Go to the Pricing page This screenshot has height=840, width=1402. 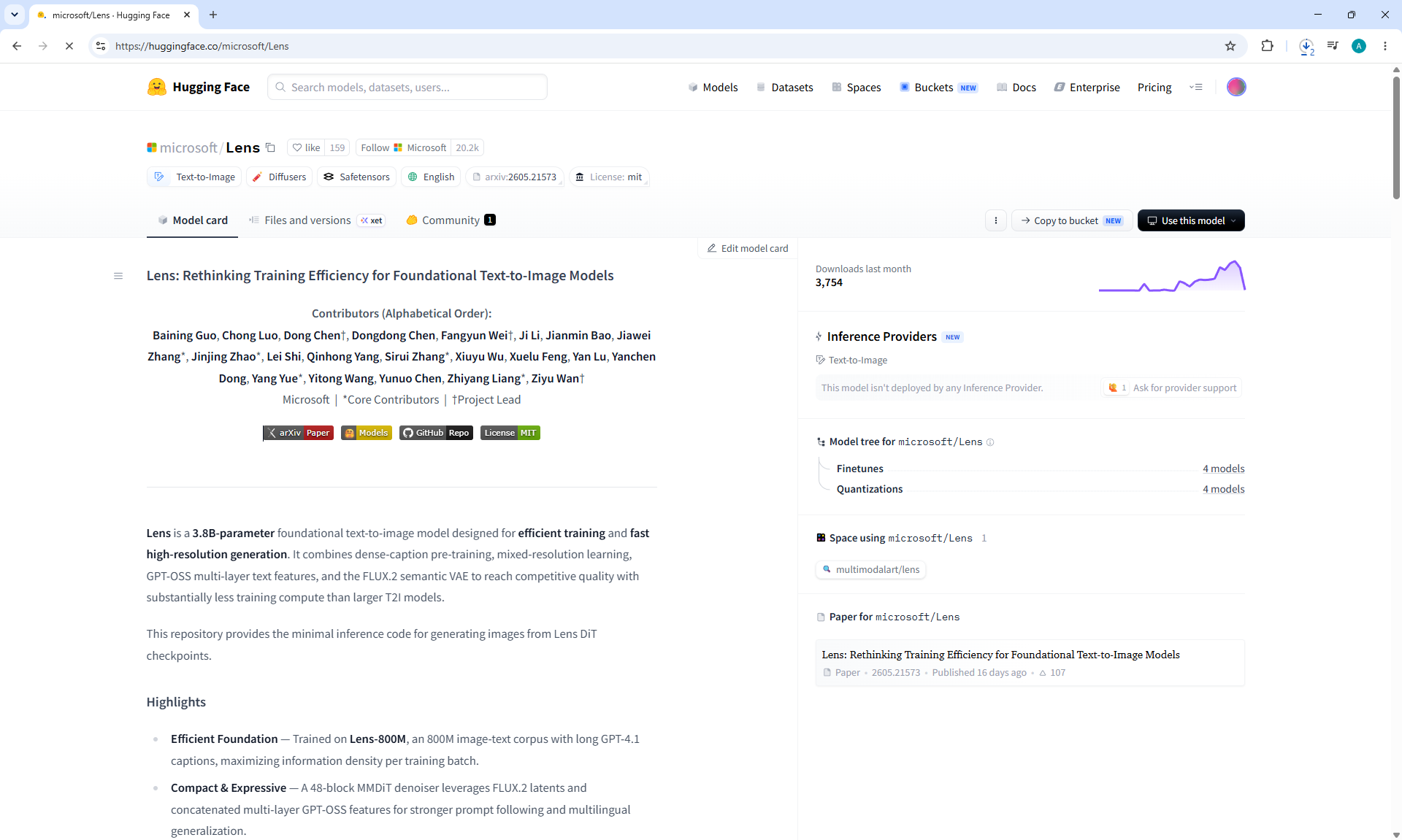point(1154,87)
